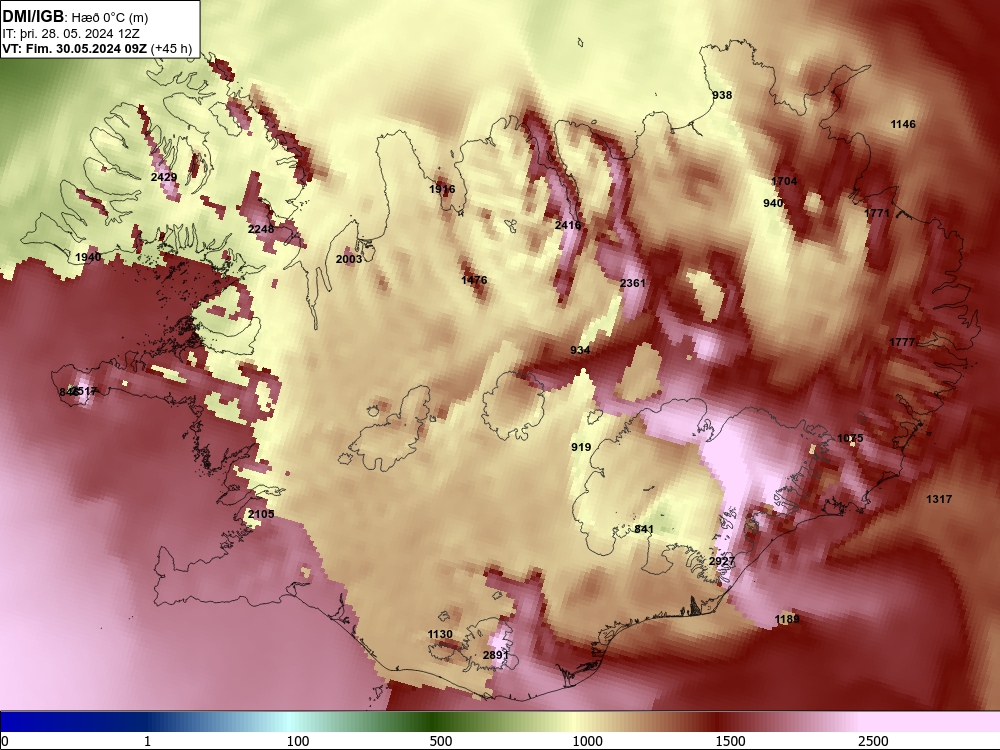Click the map value 2361
This screenshot has width=1000, height=750.
[633, 283]
